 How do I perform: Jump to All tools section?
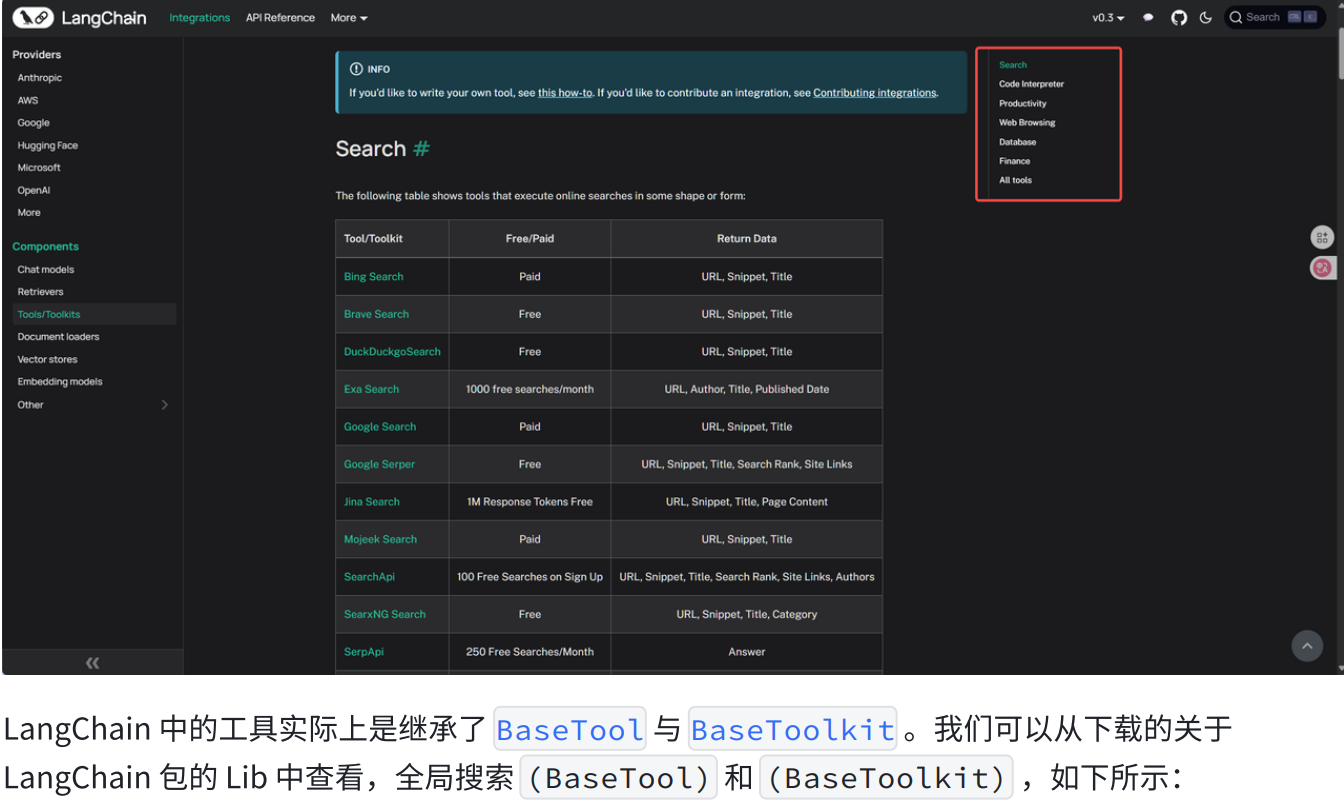coord(1015,180)
